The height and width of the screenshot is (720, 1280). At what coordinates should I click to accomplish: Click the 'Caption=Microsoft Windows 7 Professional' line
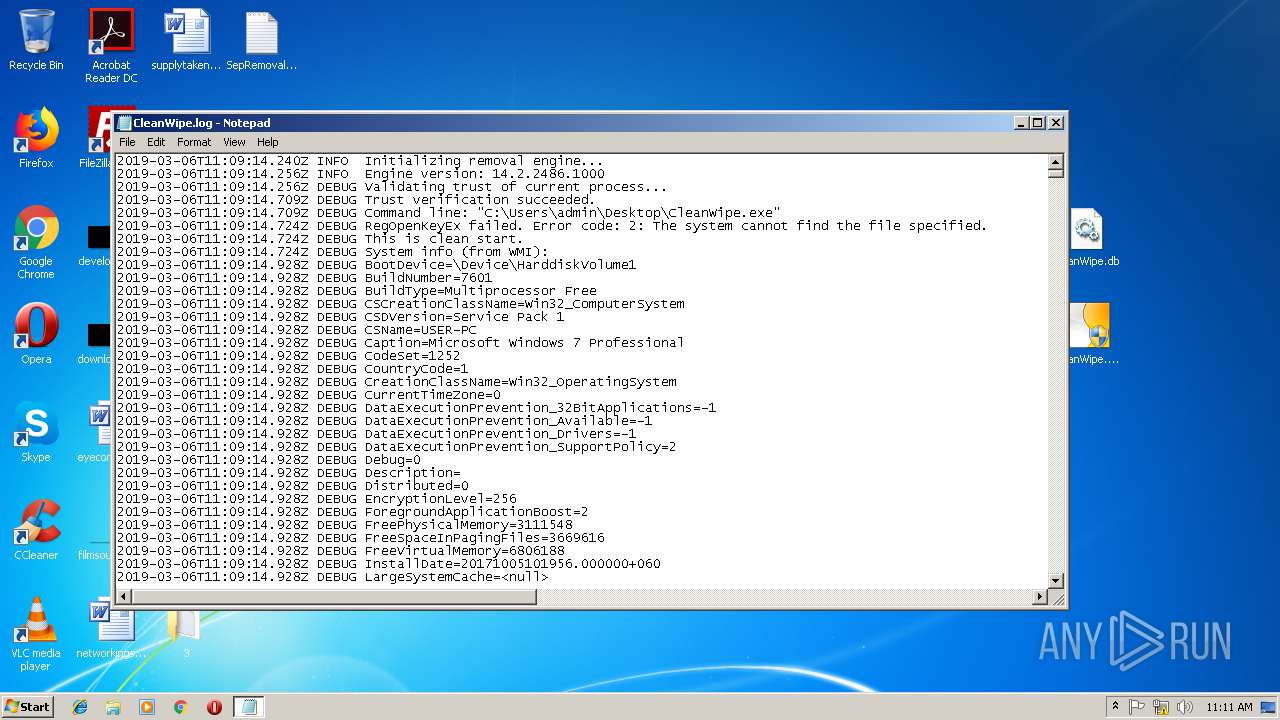point(400,343)
